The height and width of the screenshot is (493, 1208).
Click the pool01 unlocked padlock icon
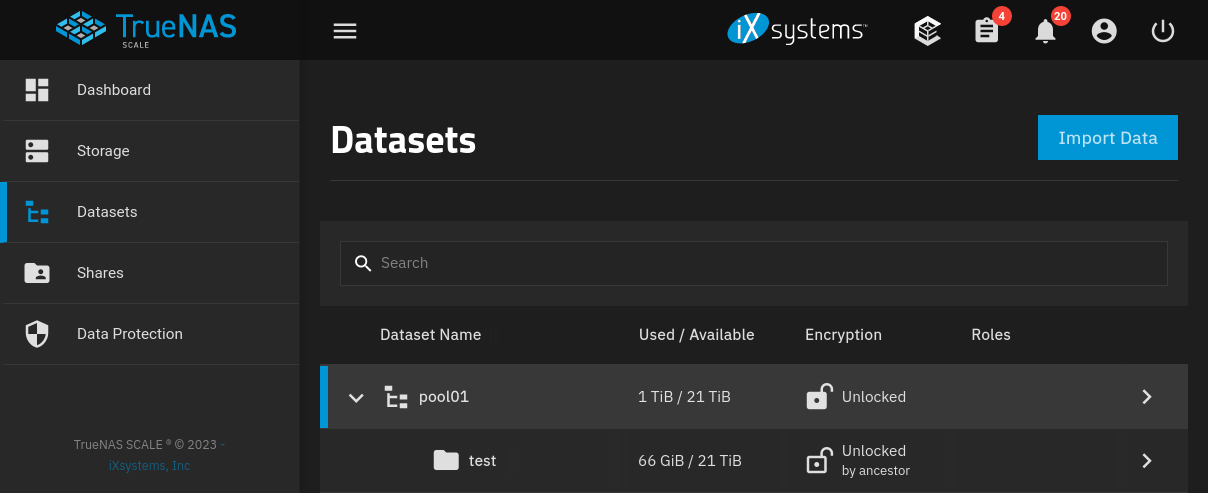point(818,397)
